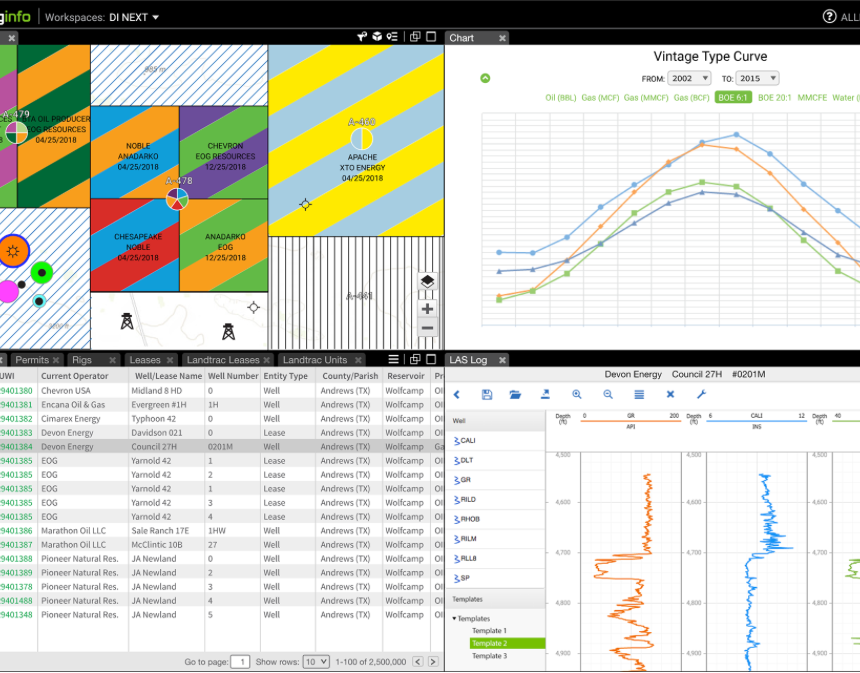Open the help question mark icon

click(x=829, y=16)
